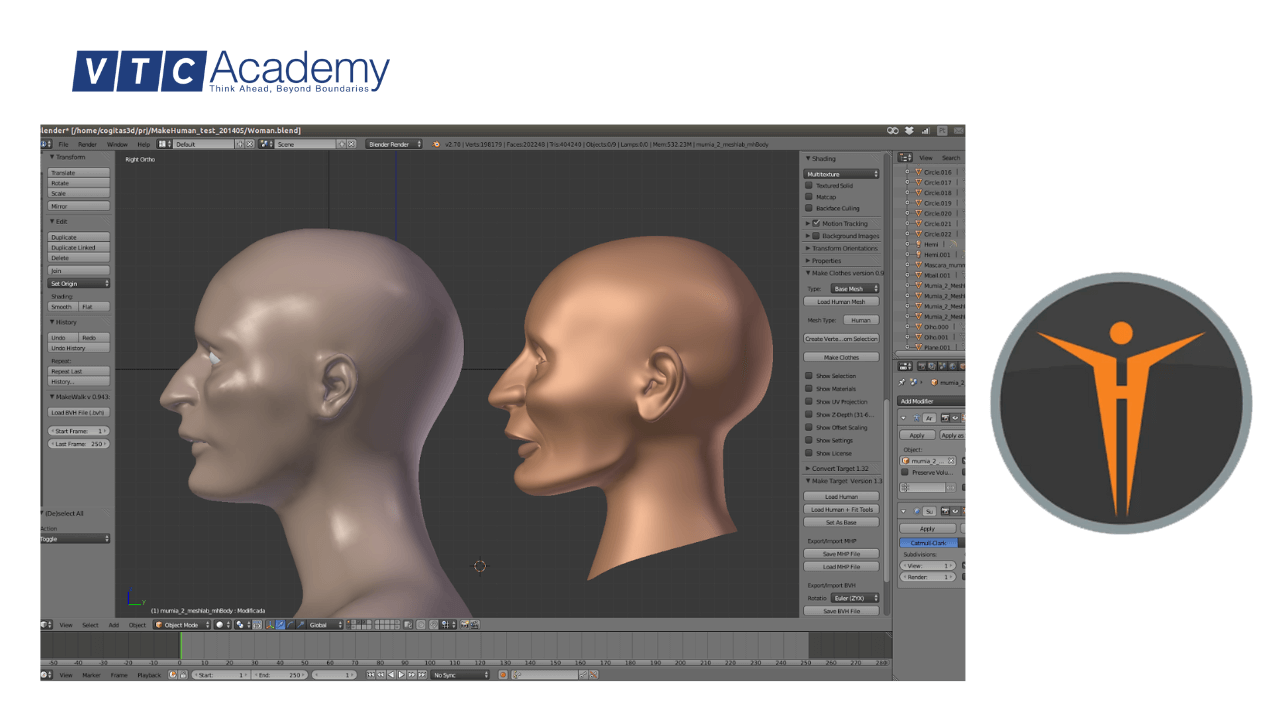Click the Dropbox icon in system tray

click(x=909, y=130)
